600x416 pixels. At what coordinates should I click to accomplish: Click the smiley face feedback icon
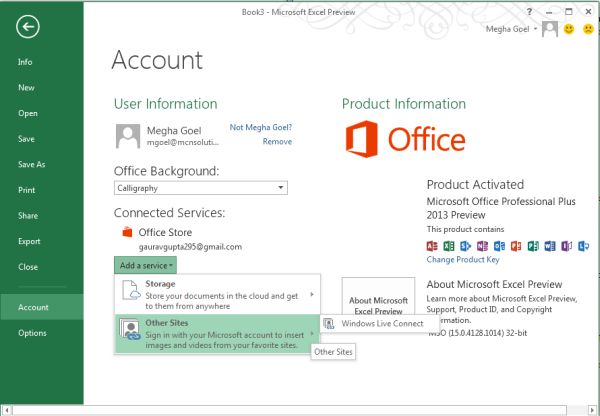569,29
